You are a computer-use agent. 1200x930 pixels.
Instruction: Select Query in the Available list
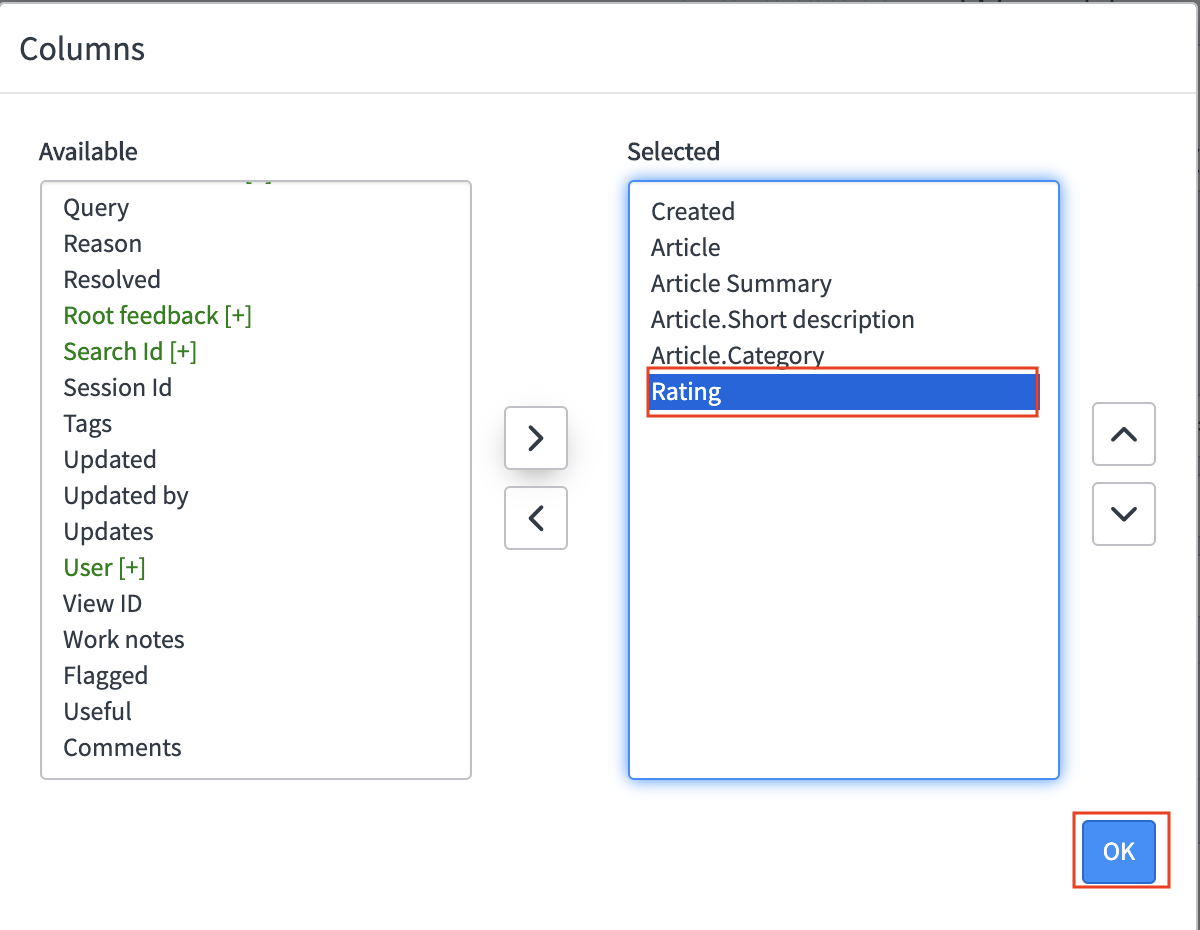(x=96, y=208)
